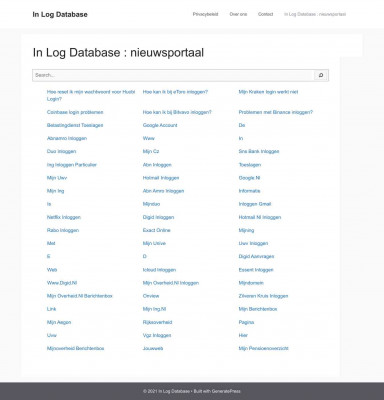Image resolution: width=384 pixels, height=400 pixels.
Task: Open 'Mijnoverheid Berichtenbox'
Action: click(75, 348)
